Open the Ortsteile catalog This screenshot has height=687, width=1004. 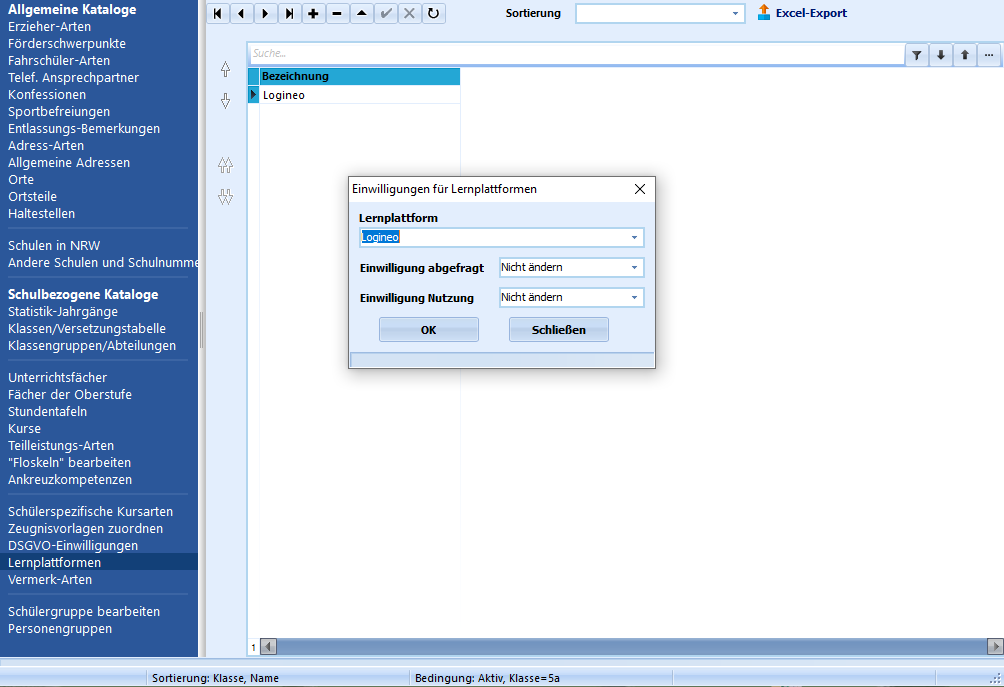pyautogui.click(x=32, y=197)
